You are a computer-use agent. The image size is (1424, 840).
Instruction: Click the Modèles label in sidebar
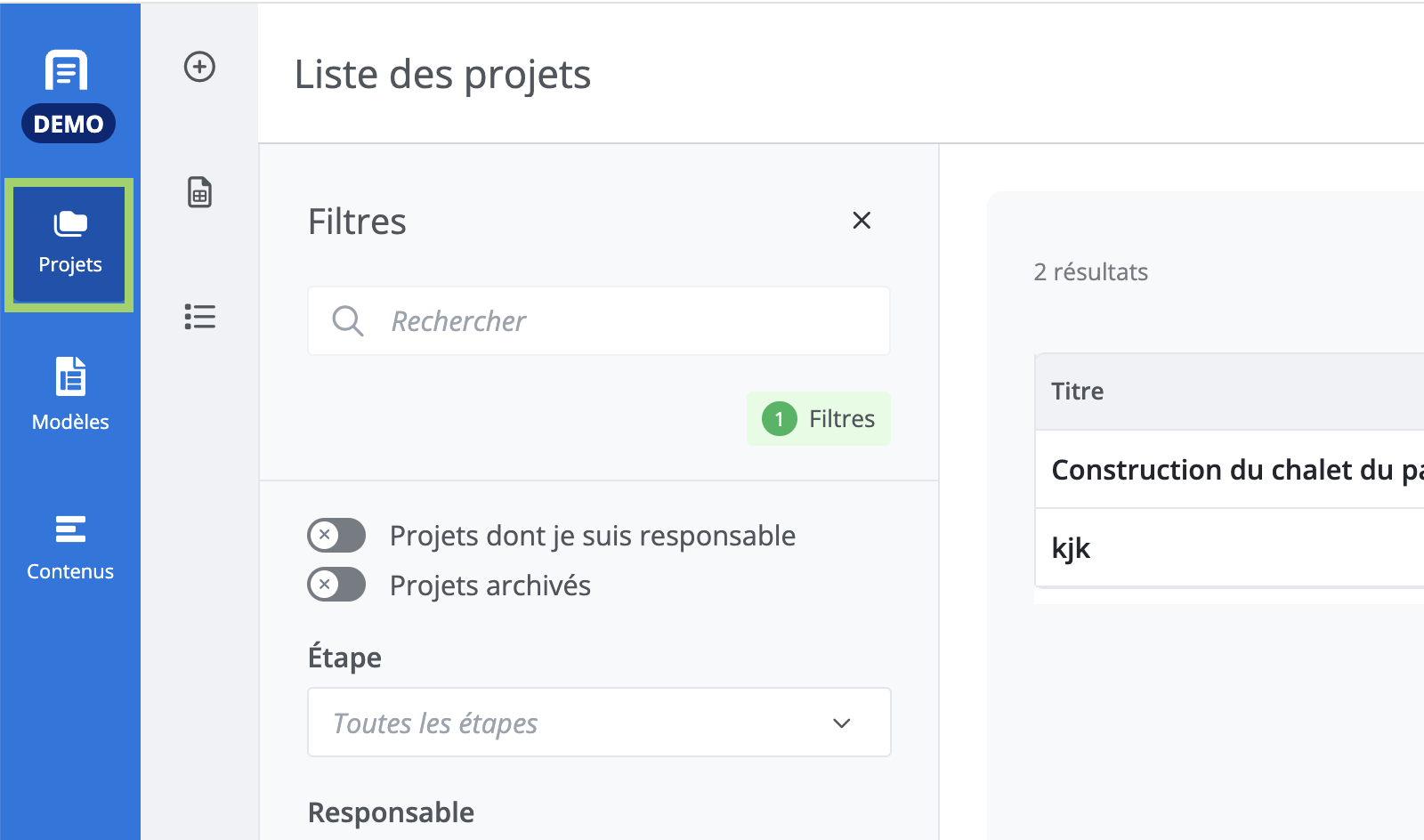[x=70, y=422]
